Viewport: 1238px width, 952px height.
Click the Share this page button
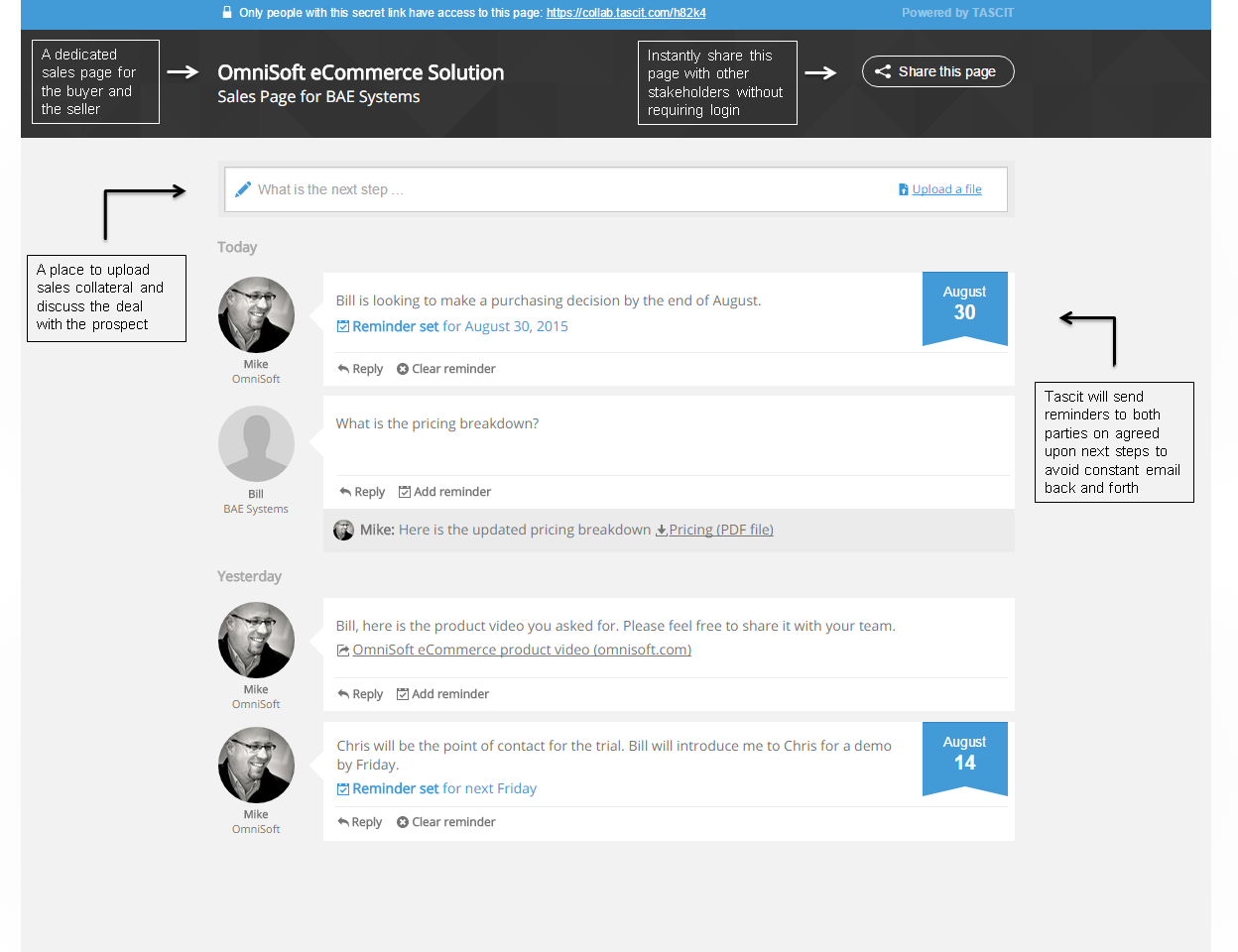(x=937, y=71)
